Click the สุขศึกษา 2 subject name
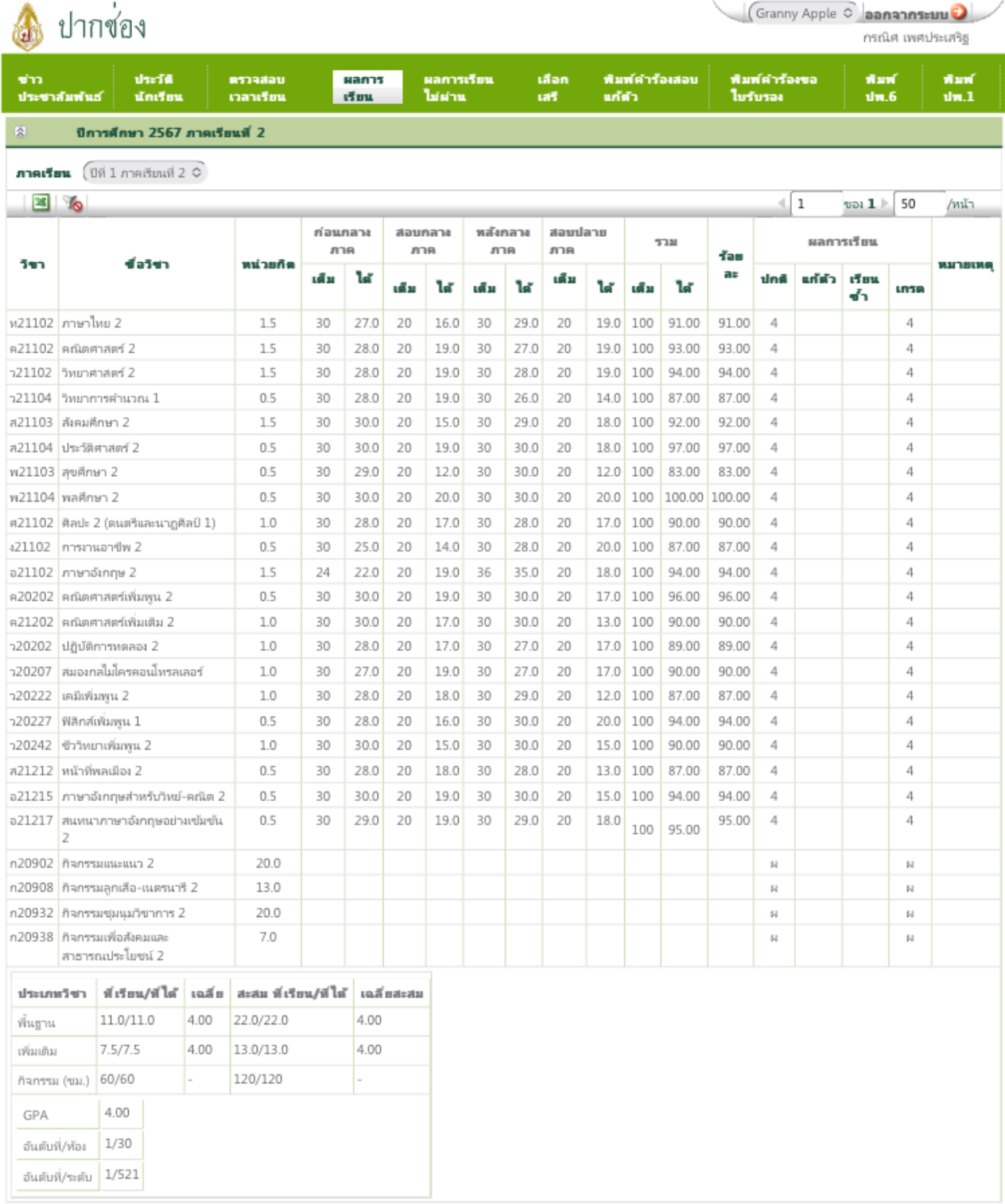The width and height of the screenshot is (1005, 1204). (90, 472)
